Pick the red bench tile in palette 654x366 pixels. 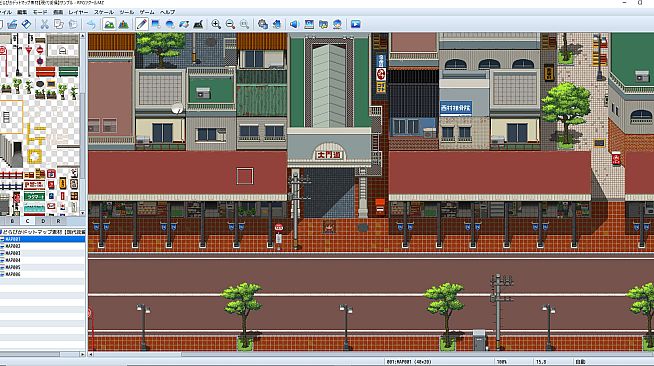click(45, 72)
